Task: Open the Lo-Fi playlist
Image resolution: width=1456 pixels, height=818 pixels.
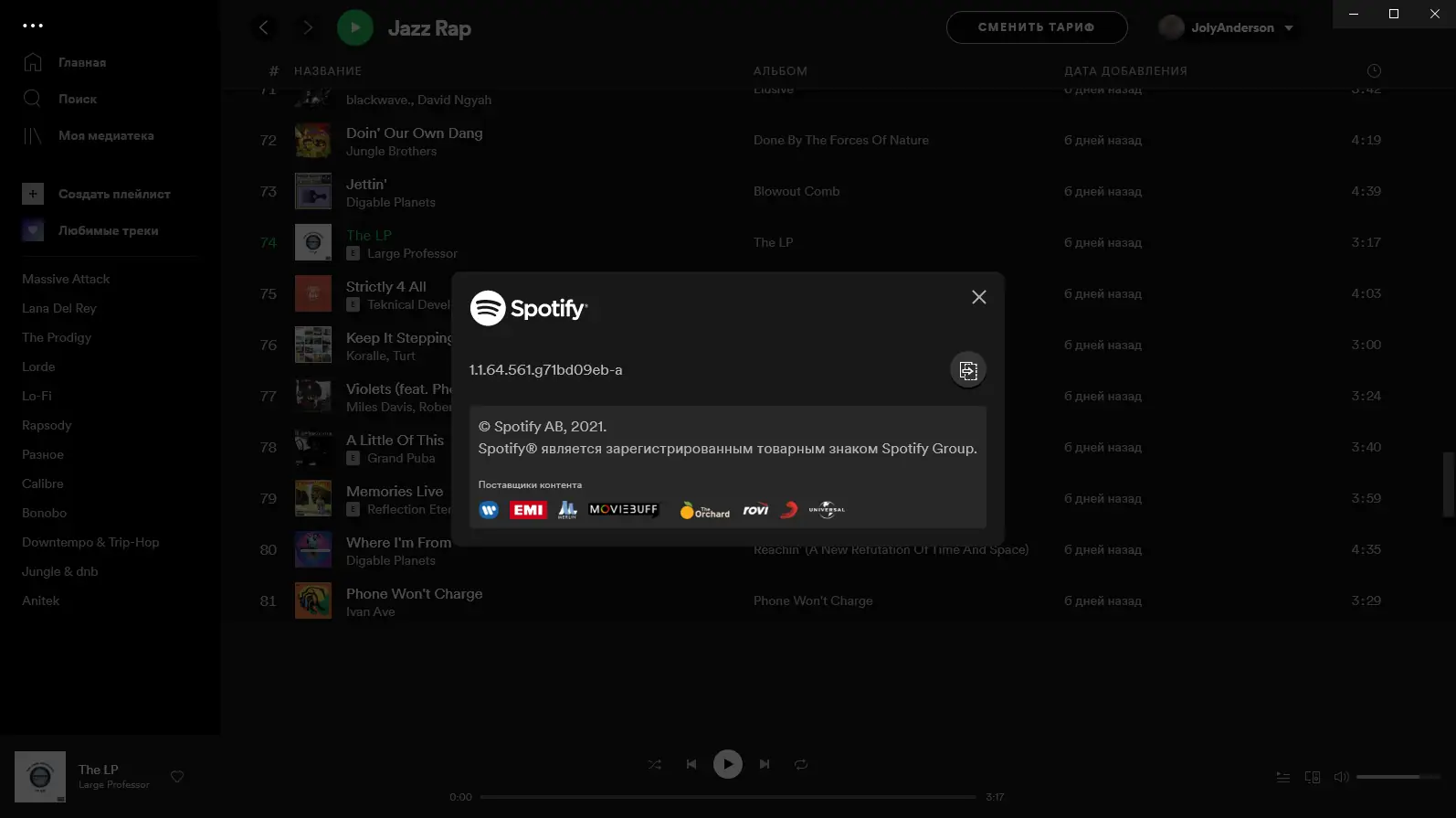Action: pyautogui.click(x=37, y=396)
